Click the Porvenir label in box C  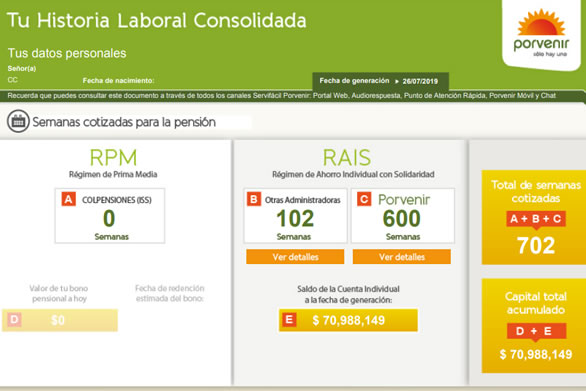click(404, 200)
